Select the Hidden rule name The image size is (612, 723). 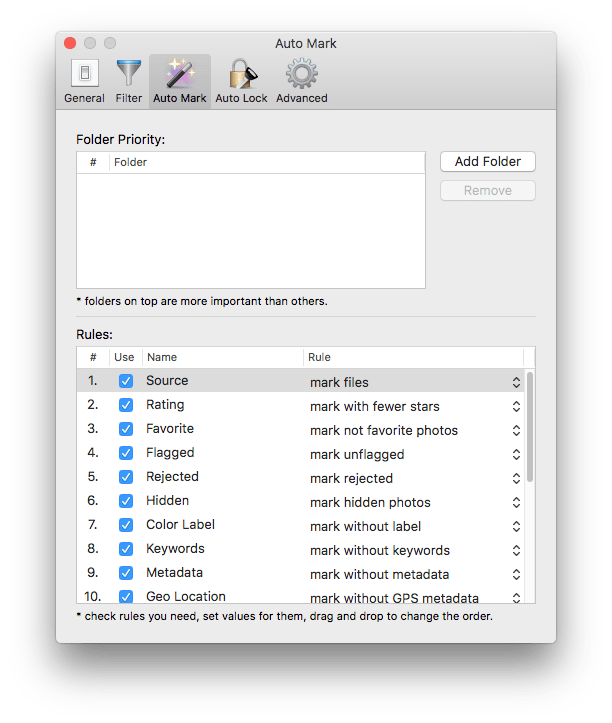pyautogui.click(x=167, y=500)
